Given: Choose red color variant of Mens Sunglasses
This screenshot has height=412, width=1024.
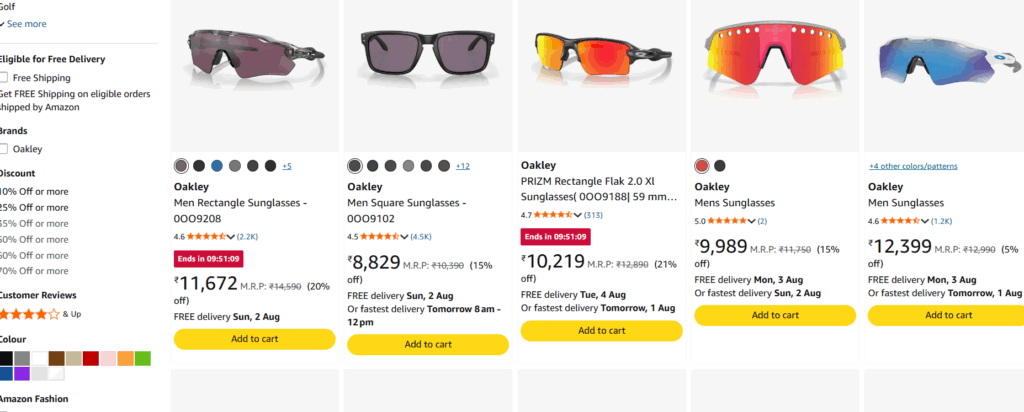Looking at the screenshot, I should 701,166.
